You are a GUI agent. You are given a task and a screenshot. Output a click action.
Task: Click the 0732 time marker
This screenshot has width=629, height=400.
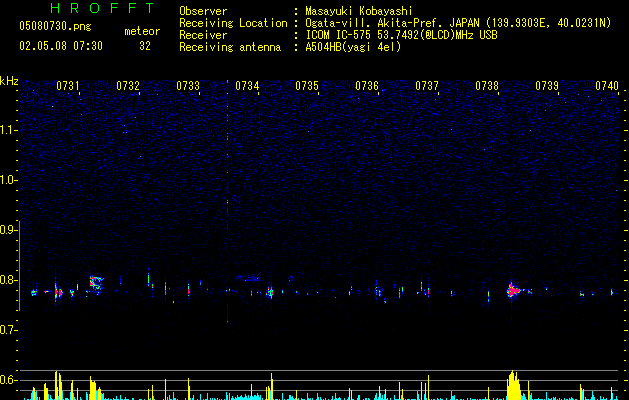[128, 86]
